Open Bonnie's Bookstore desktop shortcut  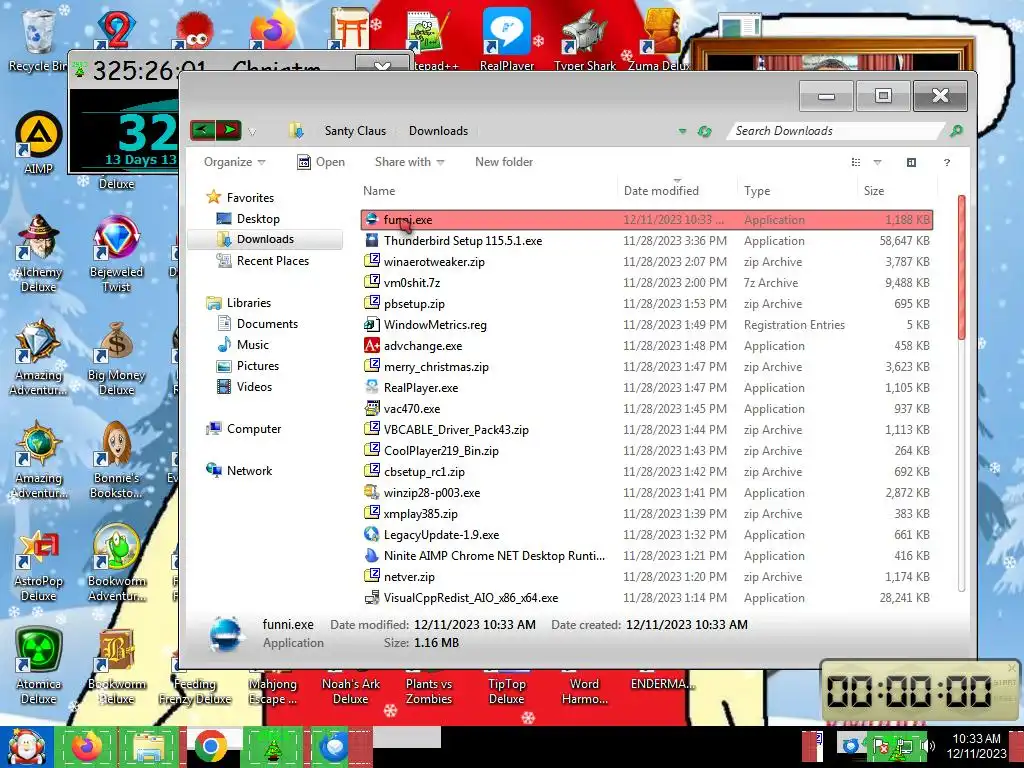(116, 460)
